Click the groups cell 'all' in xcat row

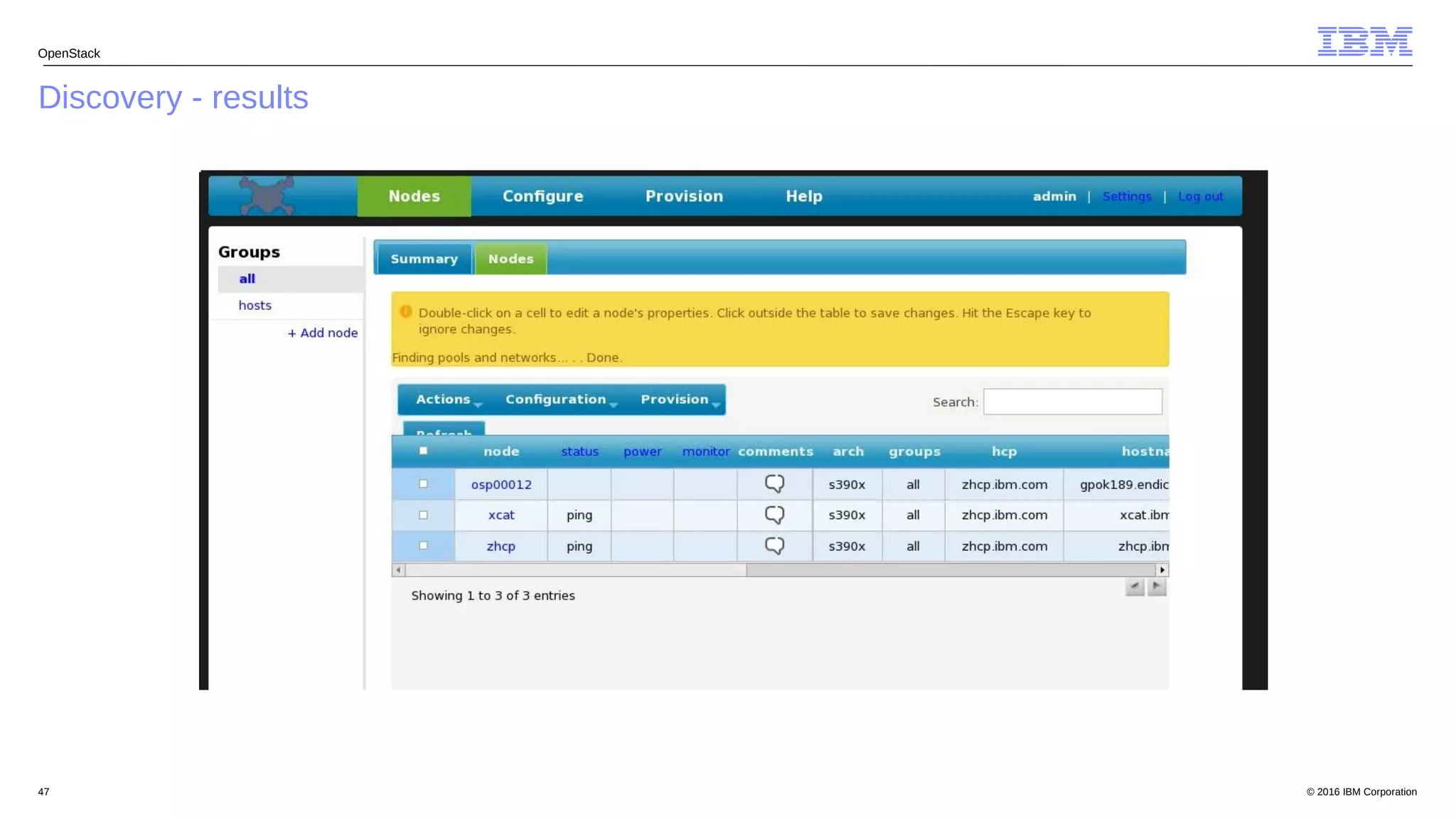(x=914, y=515)
